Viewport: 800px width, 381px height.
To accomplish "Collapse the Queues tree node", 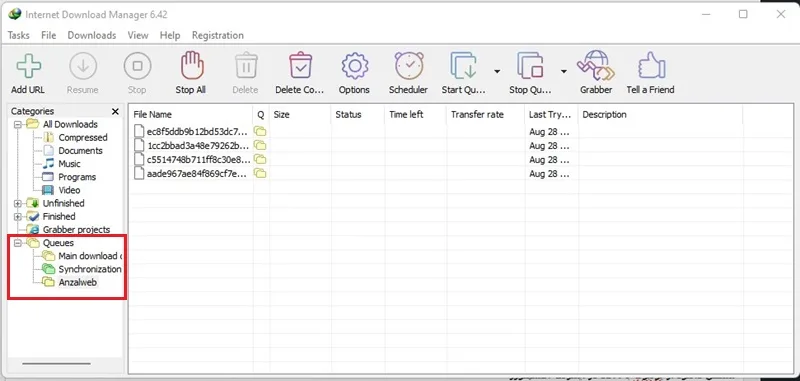I will tap(18, 243).
